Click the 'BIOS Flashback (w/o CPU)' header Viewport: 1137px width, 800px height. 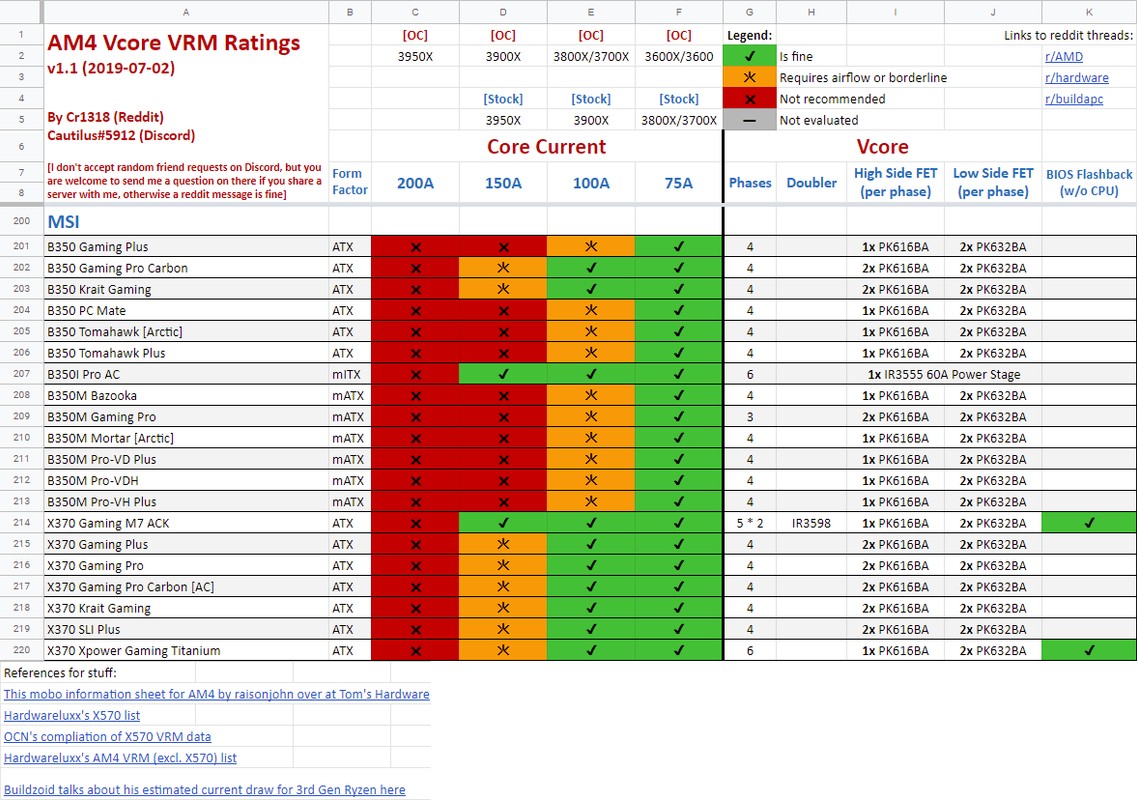(1088, 183)
